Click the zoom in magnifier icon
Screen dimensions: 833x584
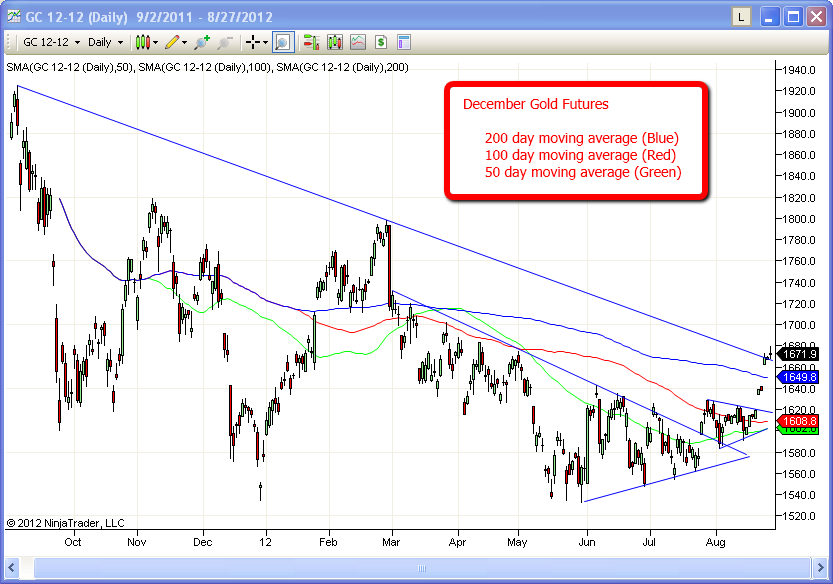pos(202,42)
